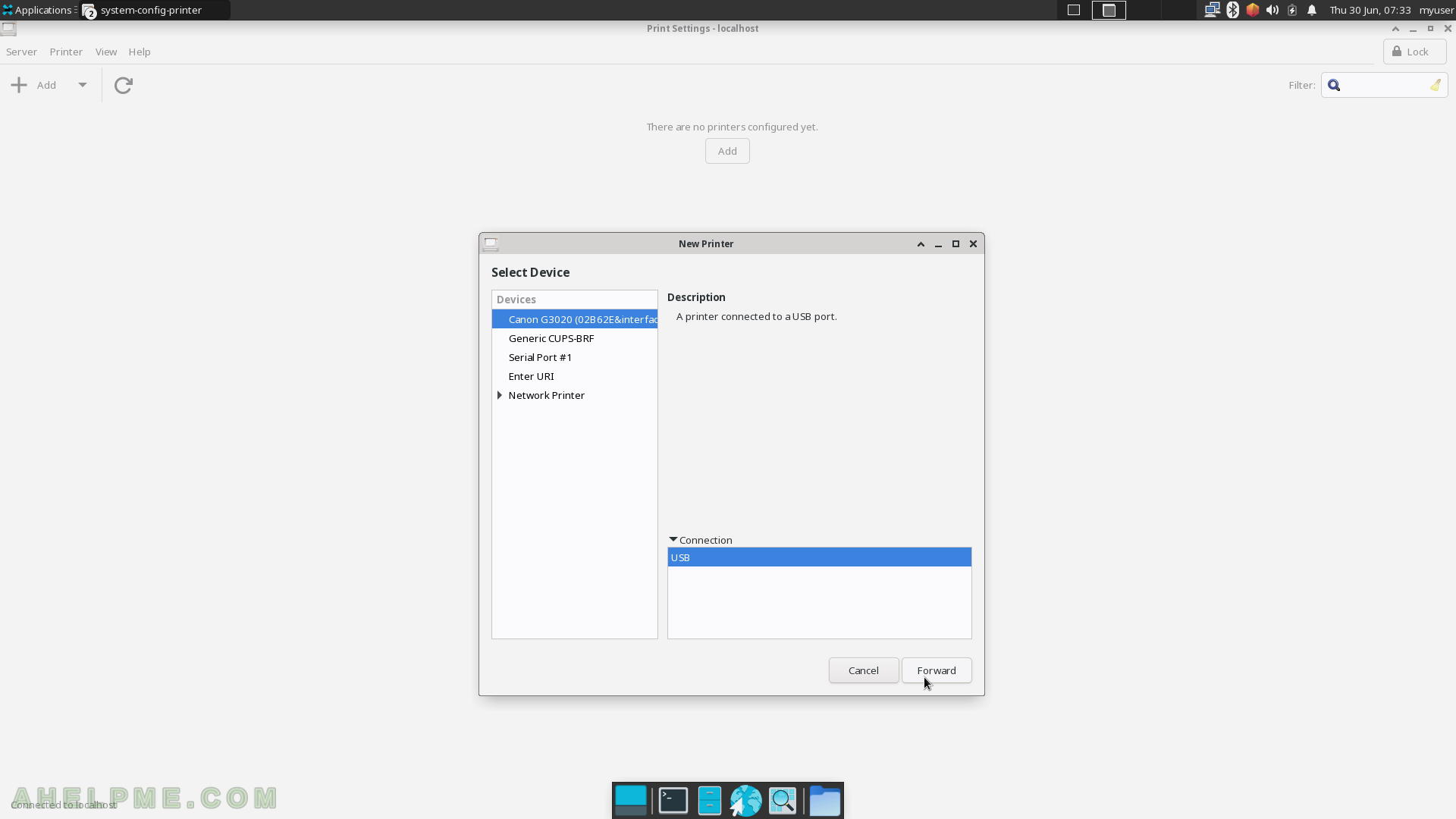Click the Print Settings window menu icon

8,29
